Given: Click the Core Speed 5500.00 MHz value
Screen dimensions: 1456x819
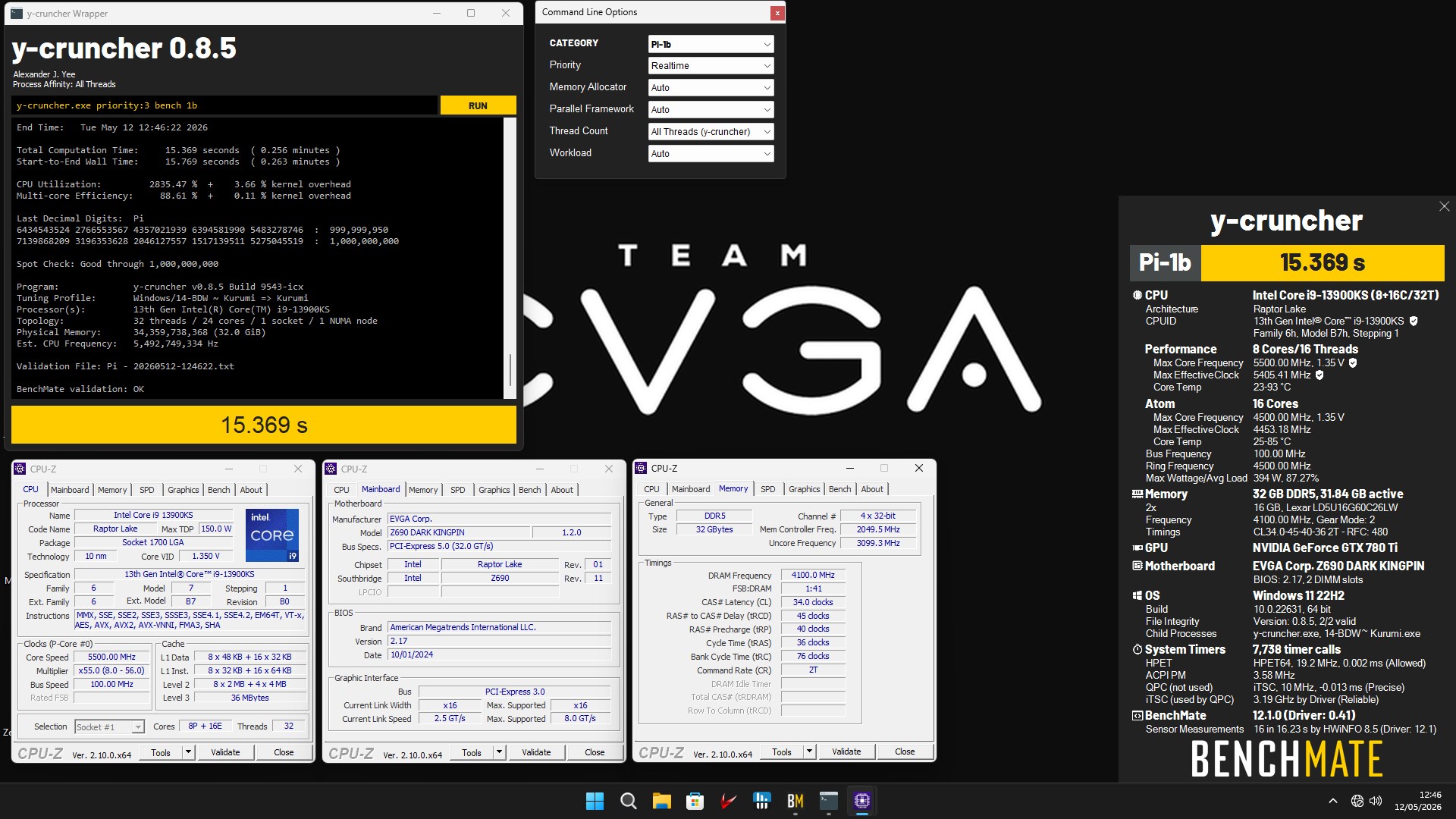Looking at the screenshot, I should [x=111, y=657].
